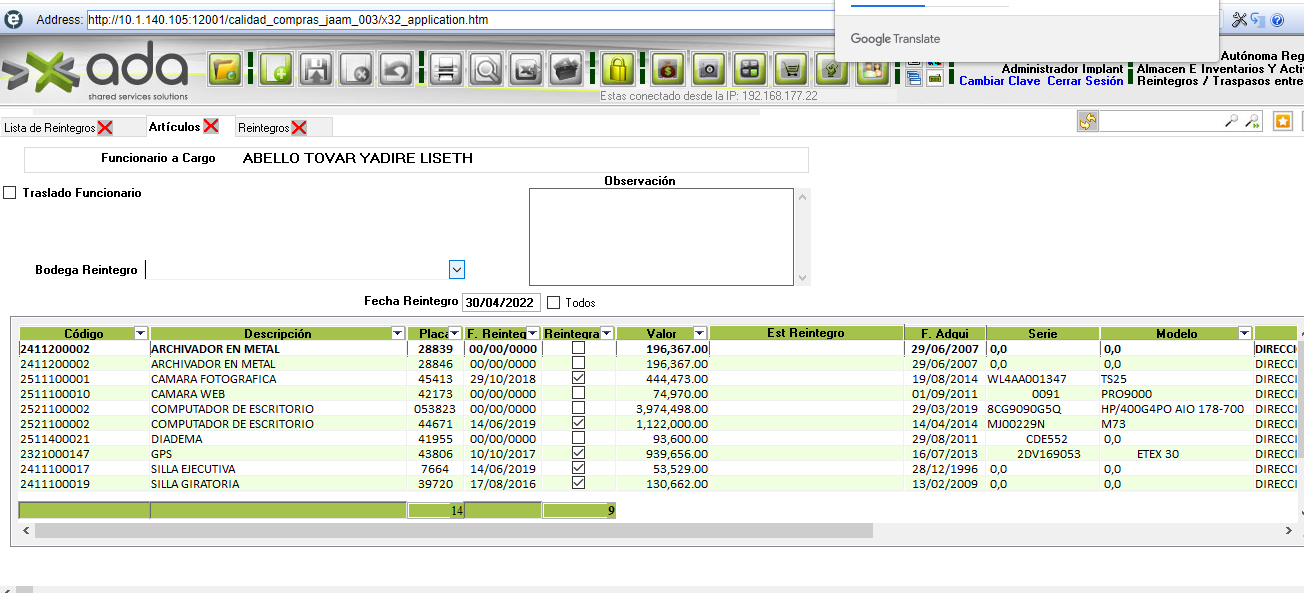Uncheck Reintegra box for CAMARA FOTOGRAFICA row
This screenshot has width=1304, height=593.
coord(578,379)
